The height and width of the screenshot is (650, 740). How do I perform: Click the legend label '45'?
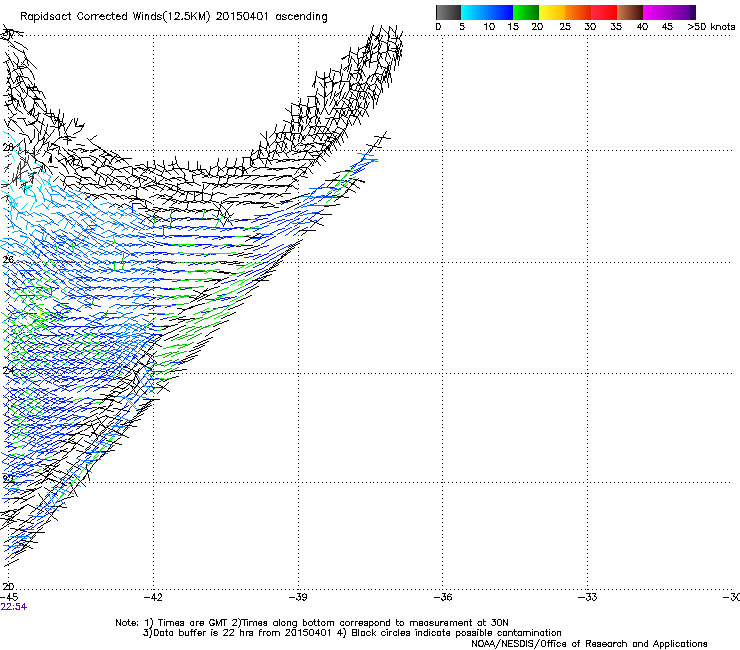[667, 27]
